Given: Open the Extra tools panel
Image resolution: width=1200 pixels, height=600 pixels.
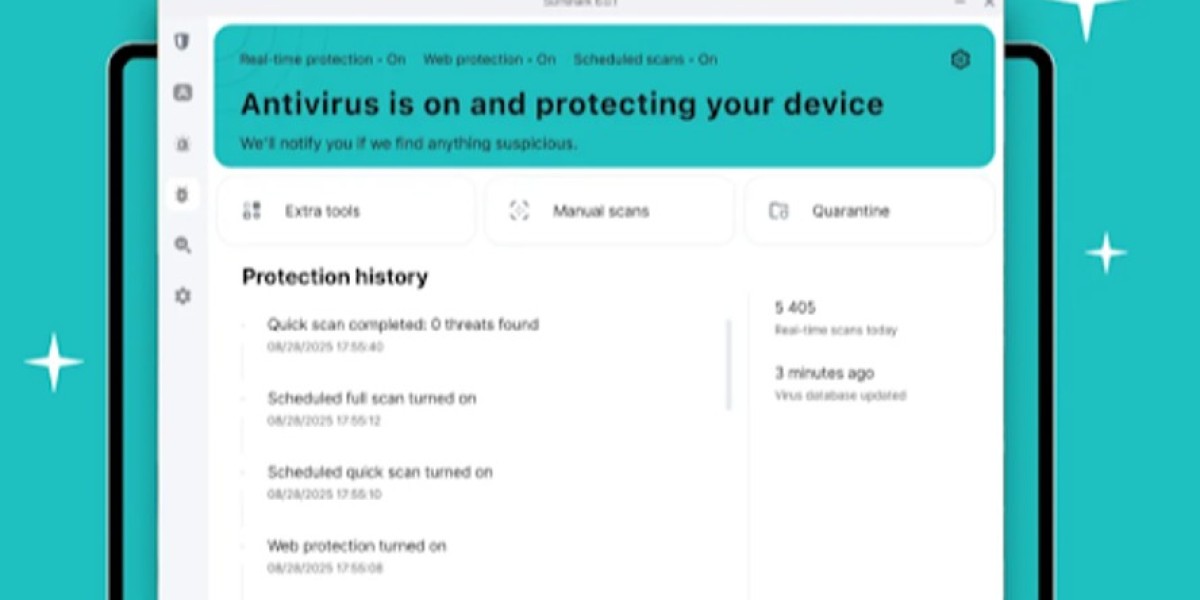Looking at the screenshot, I should point(345,210).
